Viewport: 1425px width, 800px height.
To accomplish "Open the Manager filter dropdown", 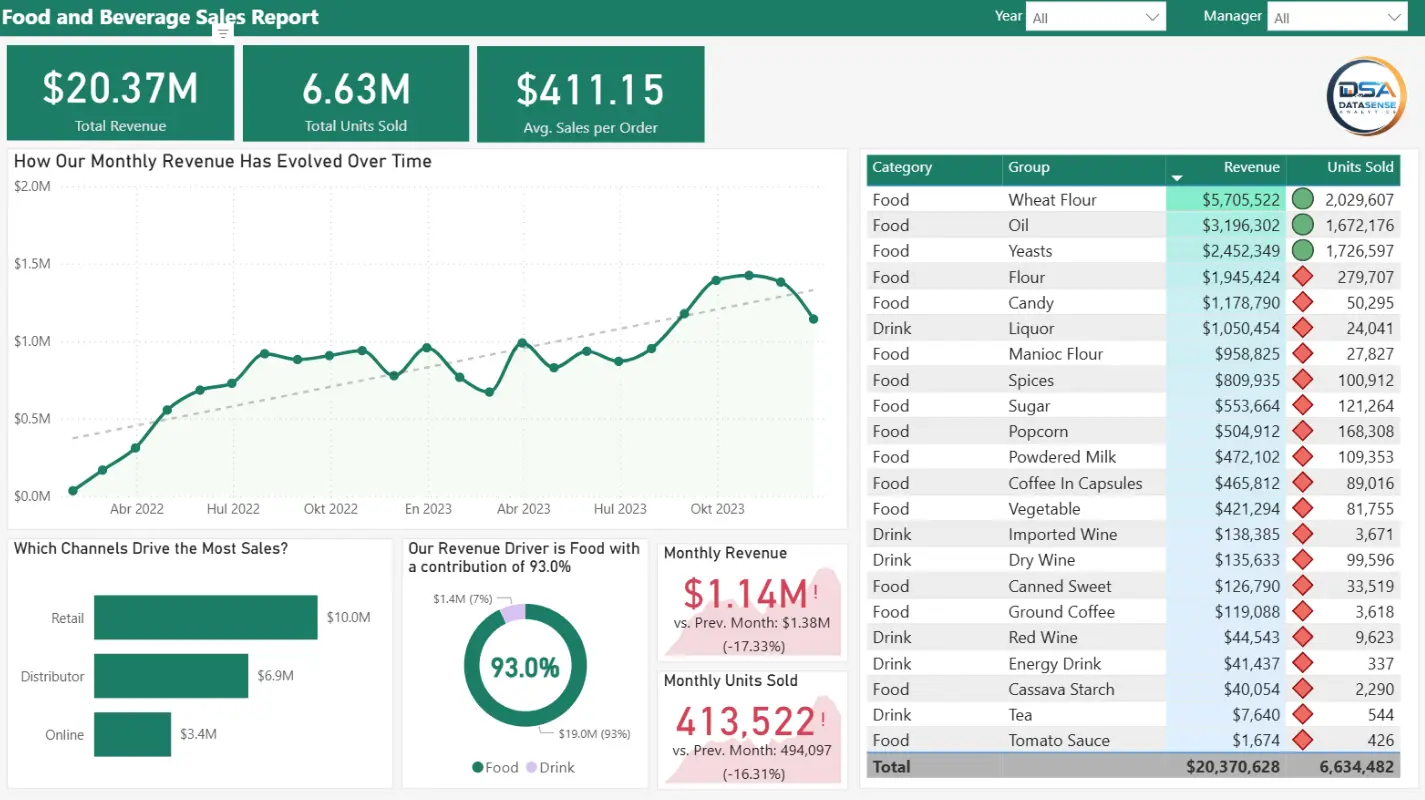I will (1337, 18).
